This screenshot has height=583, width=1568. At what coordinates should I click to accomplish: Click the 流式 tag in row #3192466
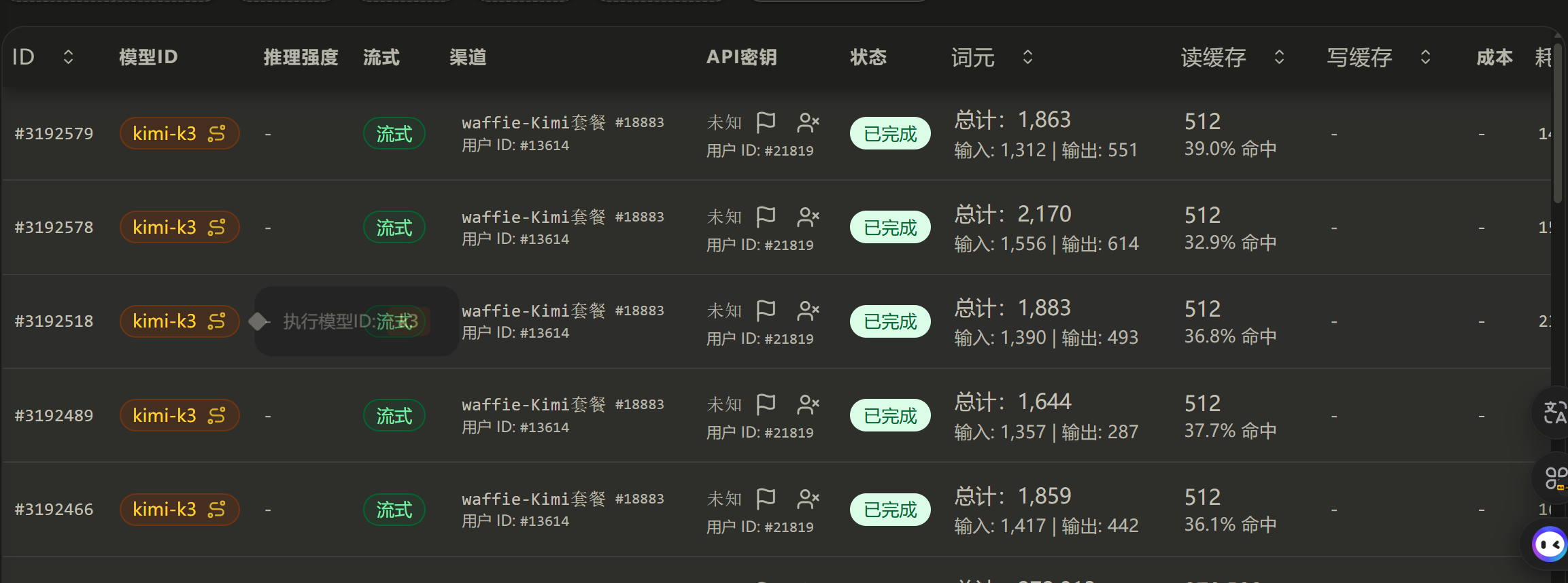[394, 510]
